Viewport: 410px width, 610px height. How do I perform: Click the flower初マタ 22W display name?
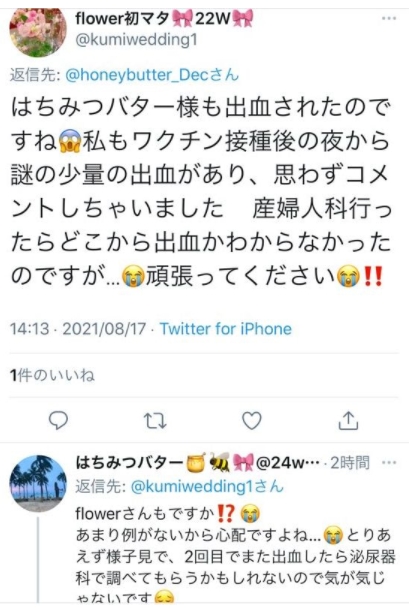pos(164,18)
